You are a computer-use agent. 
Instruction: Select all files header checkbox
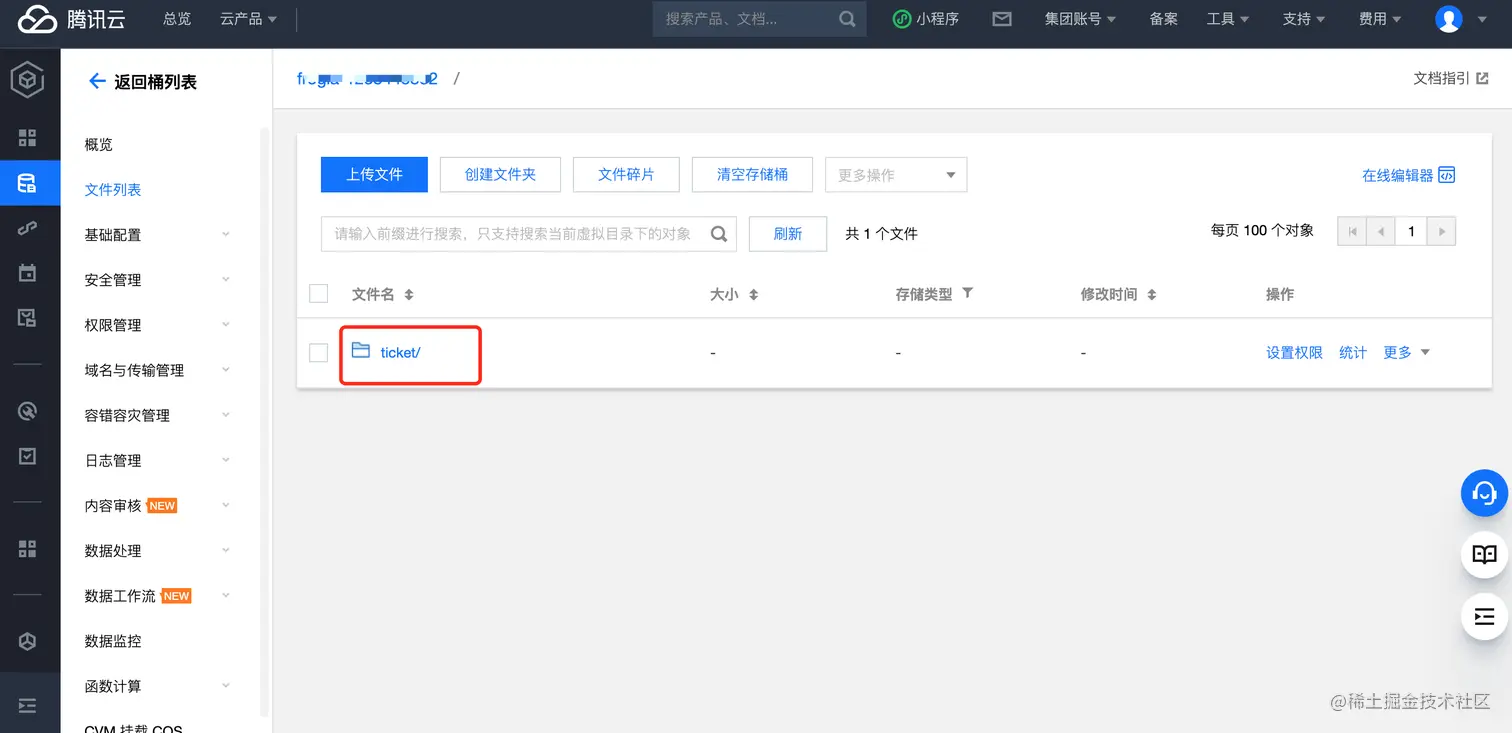coord(319,293)
